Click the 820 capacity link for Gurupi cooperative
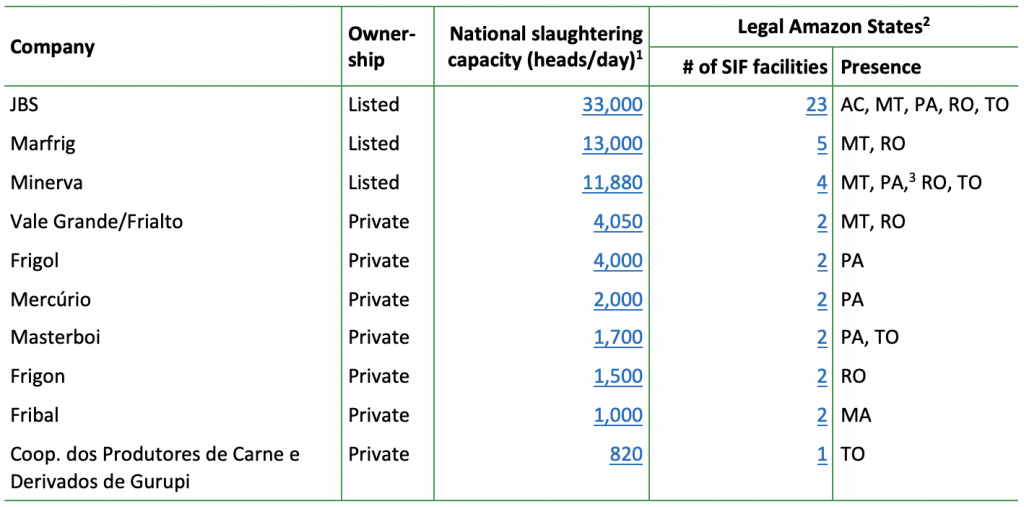The image size is (1024, 507). click(626, 455)
